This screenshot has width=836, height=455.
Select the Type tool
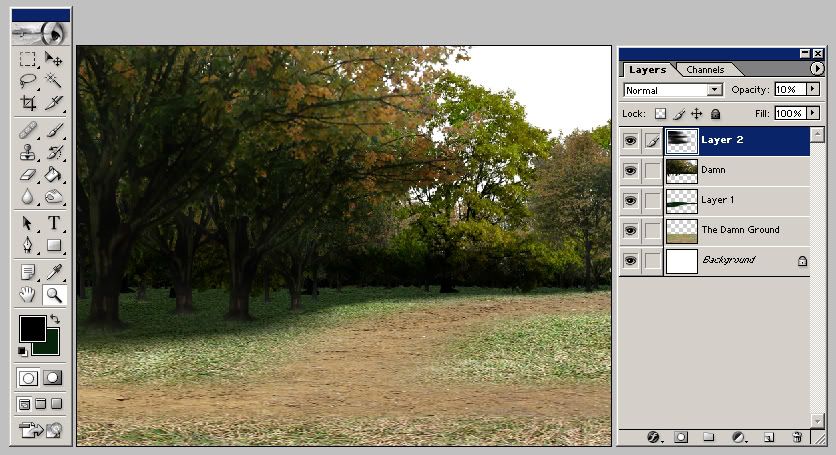point(53,223)
